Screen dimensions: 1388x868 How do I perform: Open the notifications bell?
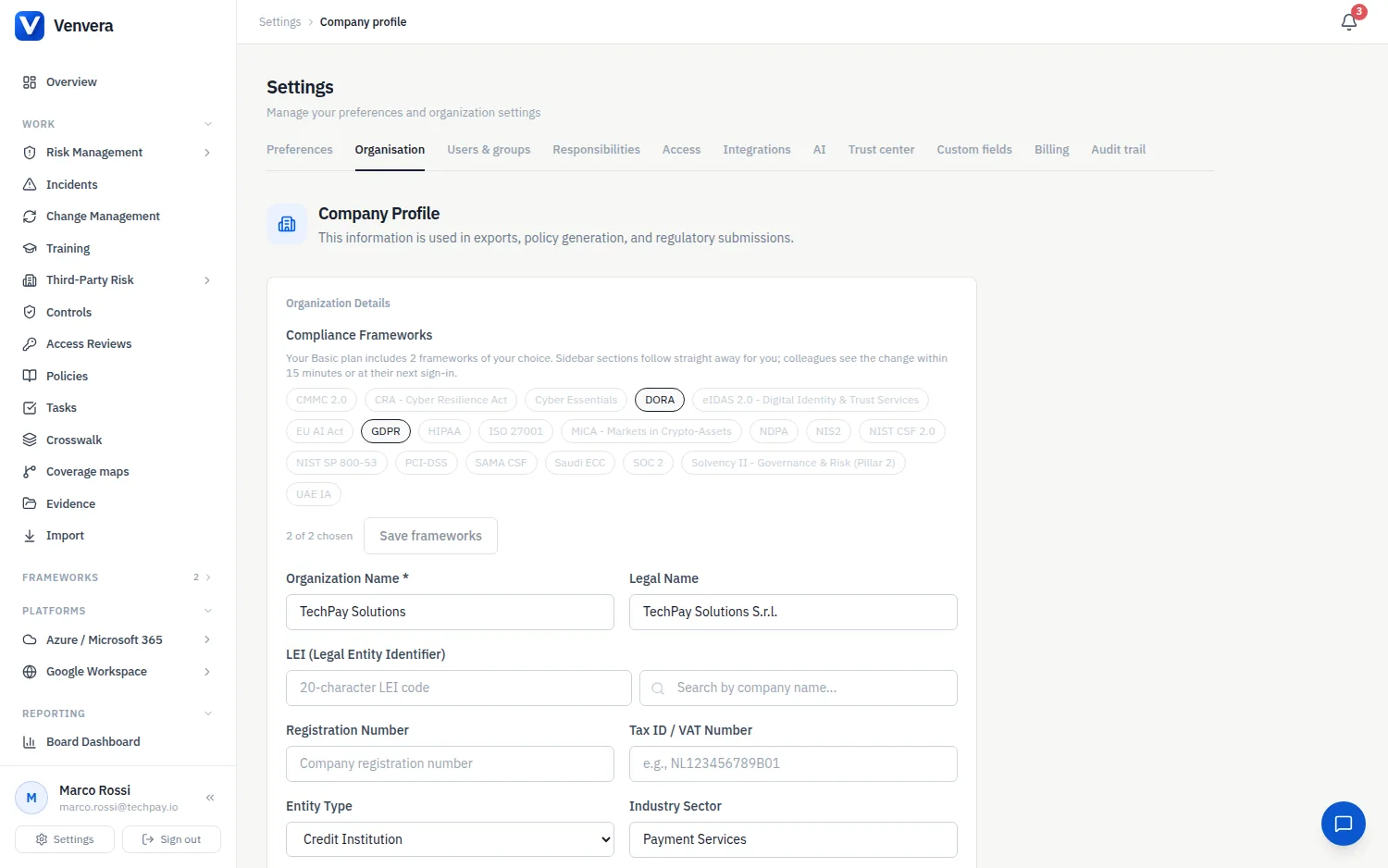[x=1349, y=21]
